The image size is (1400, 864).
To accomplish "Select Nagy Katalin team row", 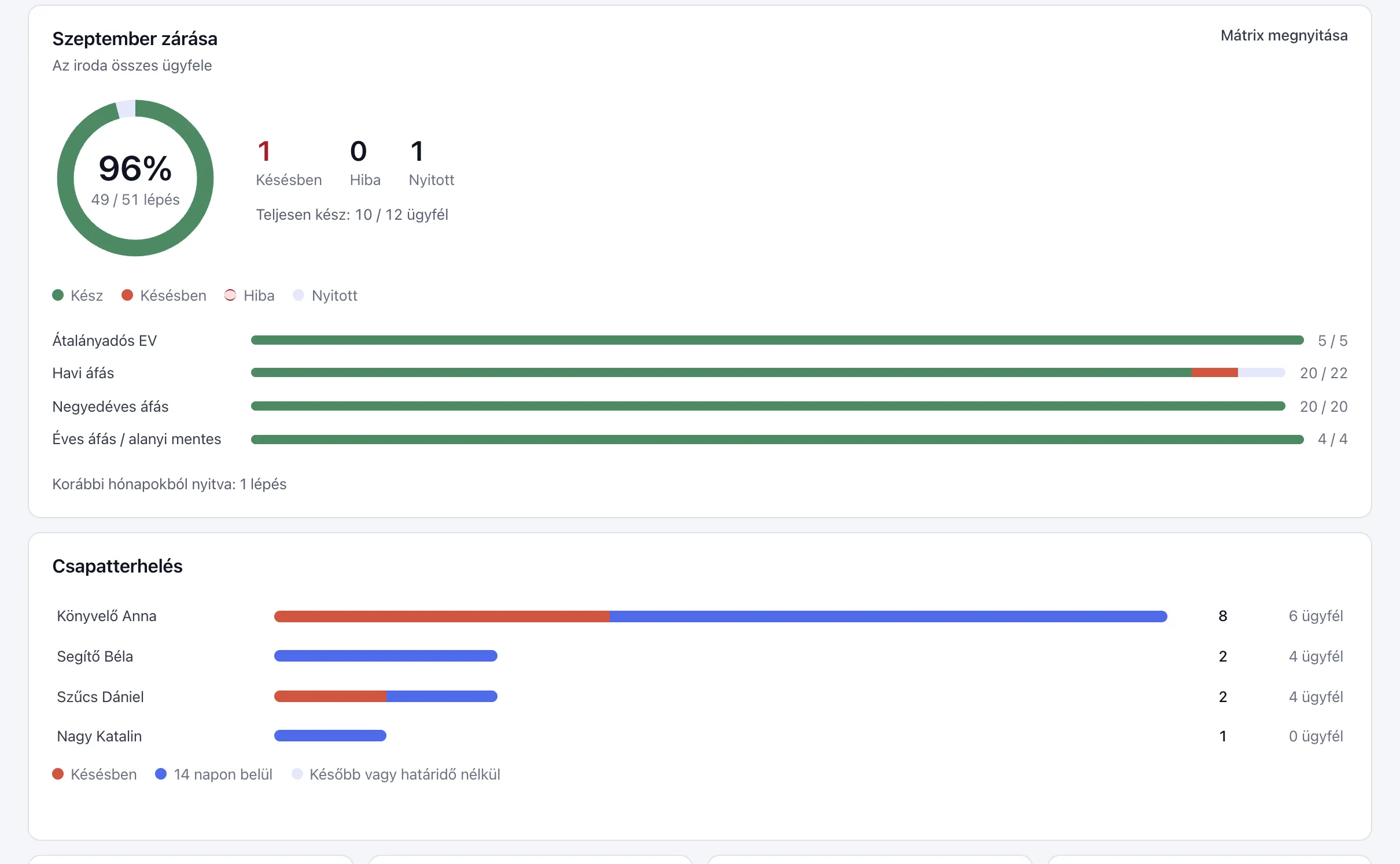I will pyautogui.click(x=700, y=736).
